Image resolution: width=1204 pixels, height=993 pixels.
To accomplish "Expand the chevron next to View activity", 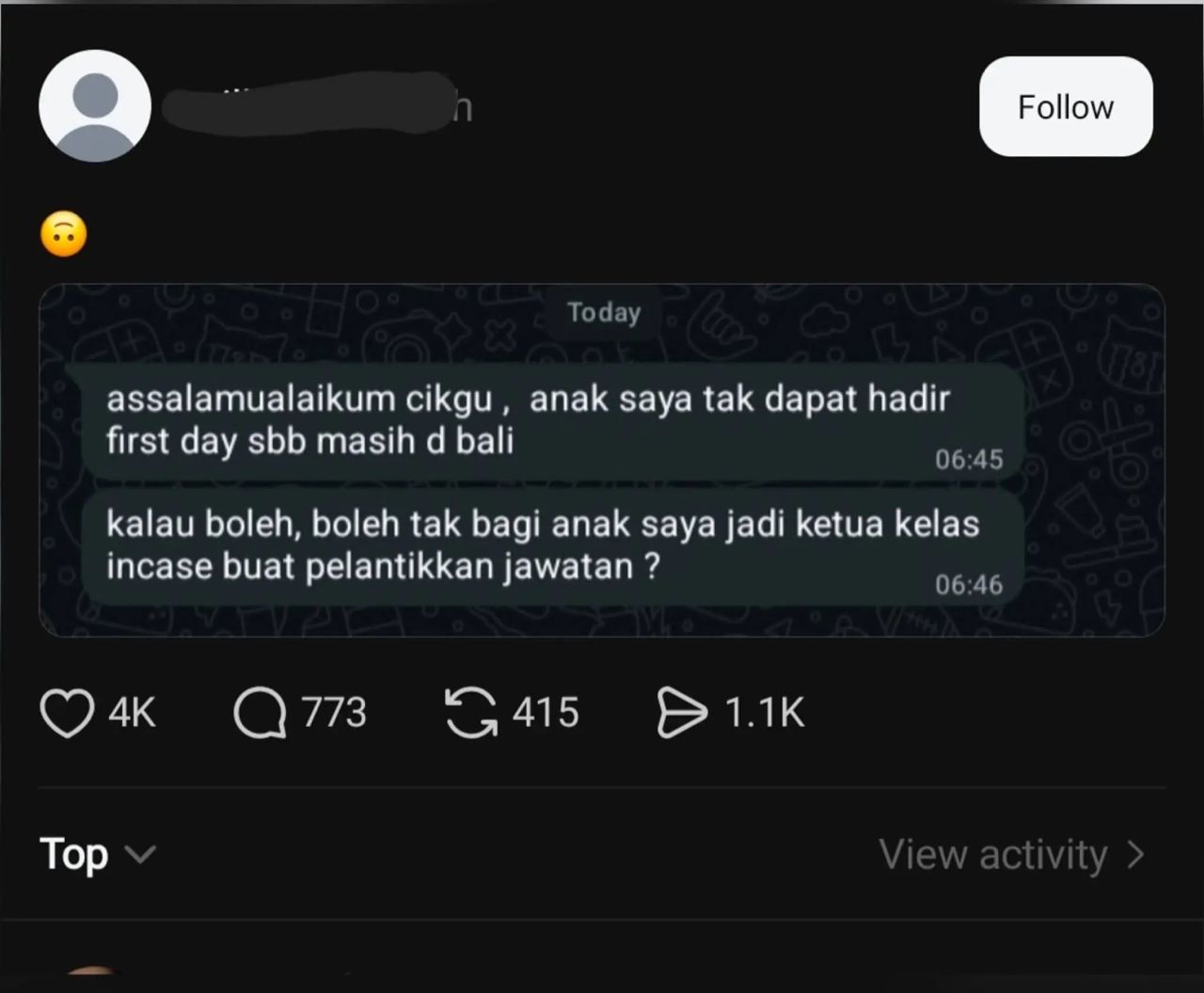I will tap(1135, 855).
